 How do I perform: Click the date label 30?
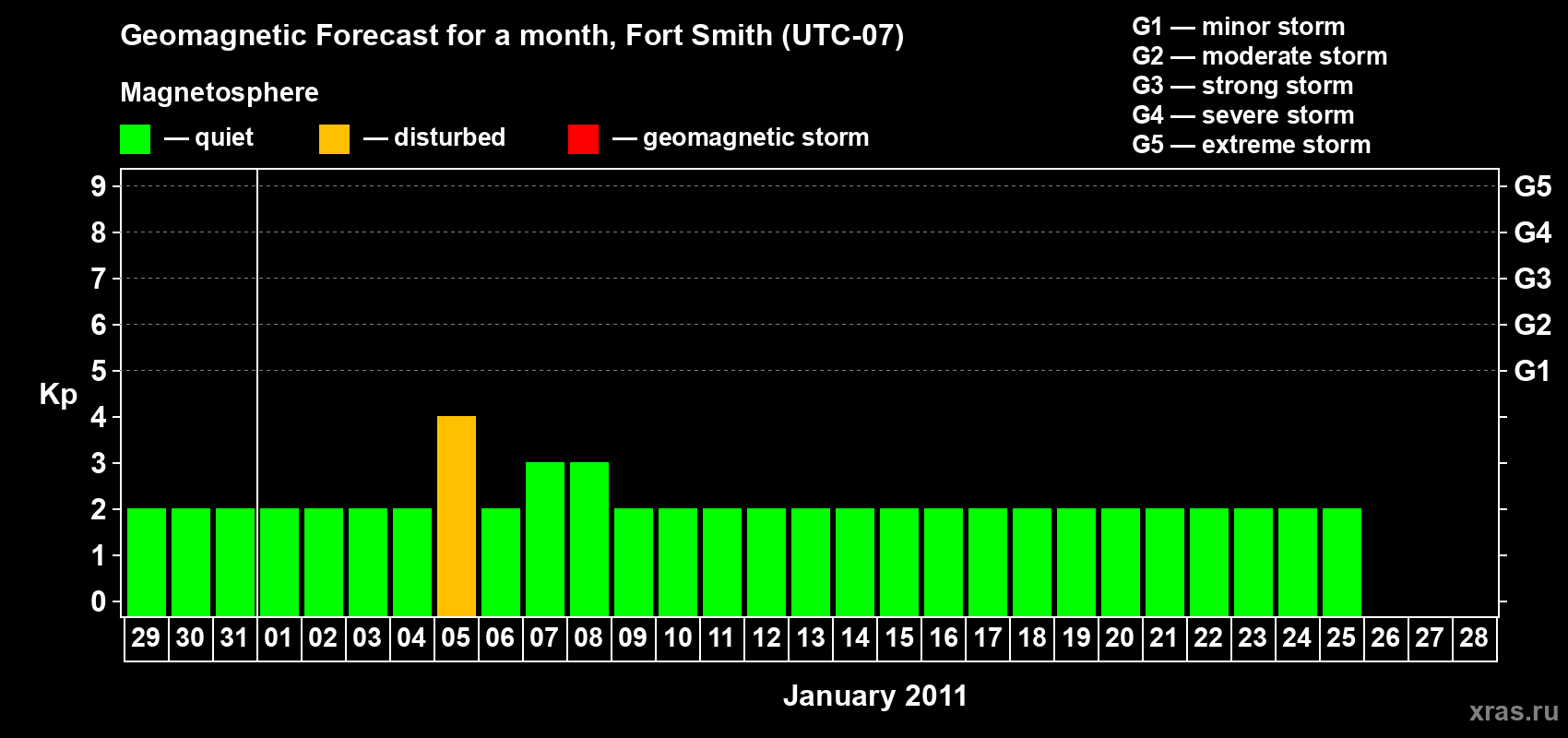point(190,637)
